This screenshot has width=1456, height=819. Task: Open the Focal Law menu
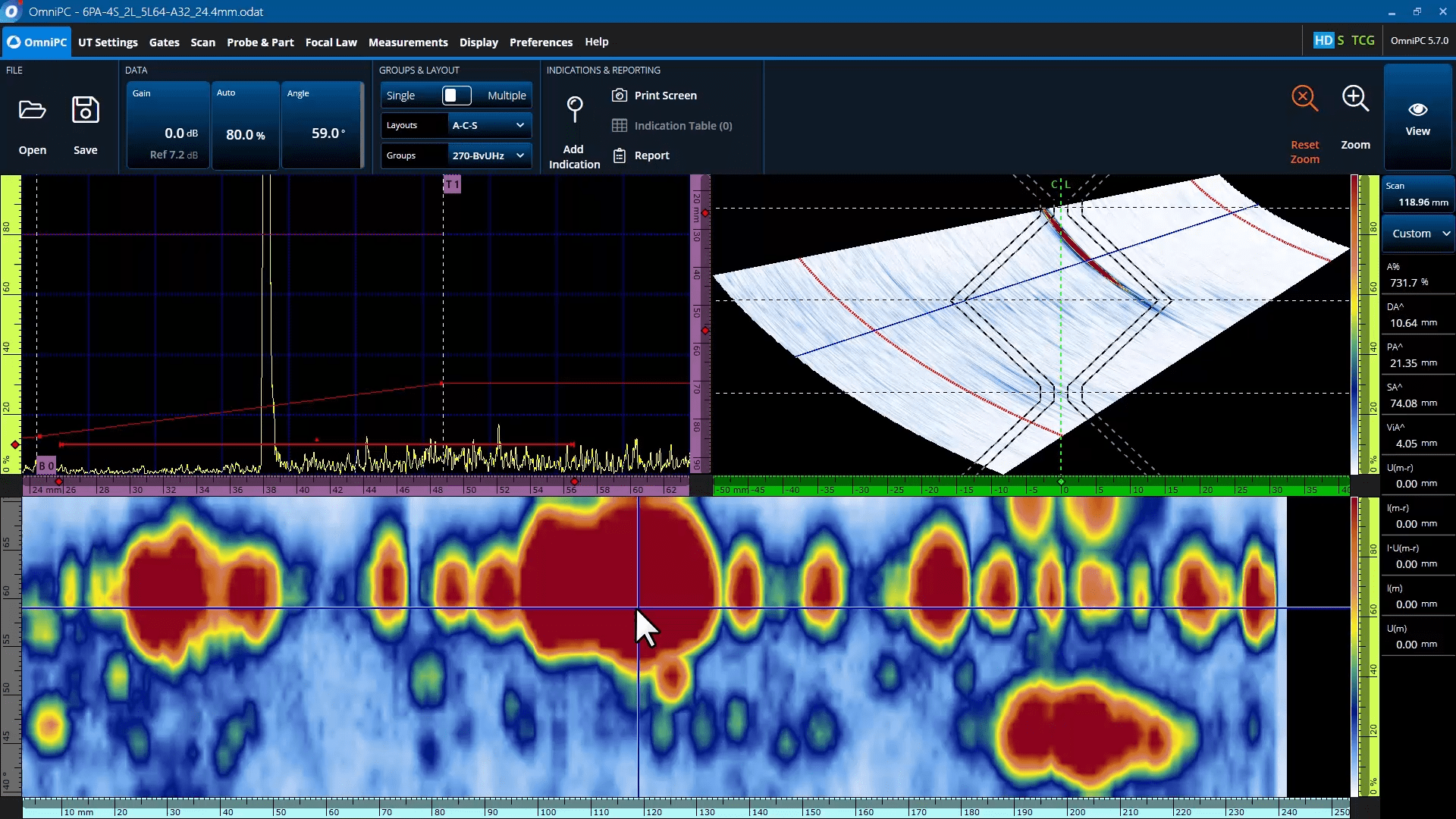click(x=331, y=42)
